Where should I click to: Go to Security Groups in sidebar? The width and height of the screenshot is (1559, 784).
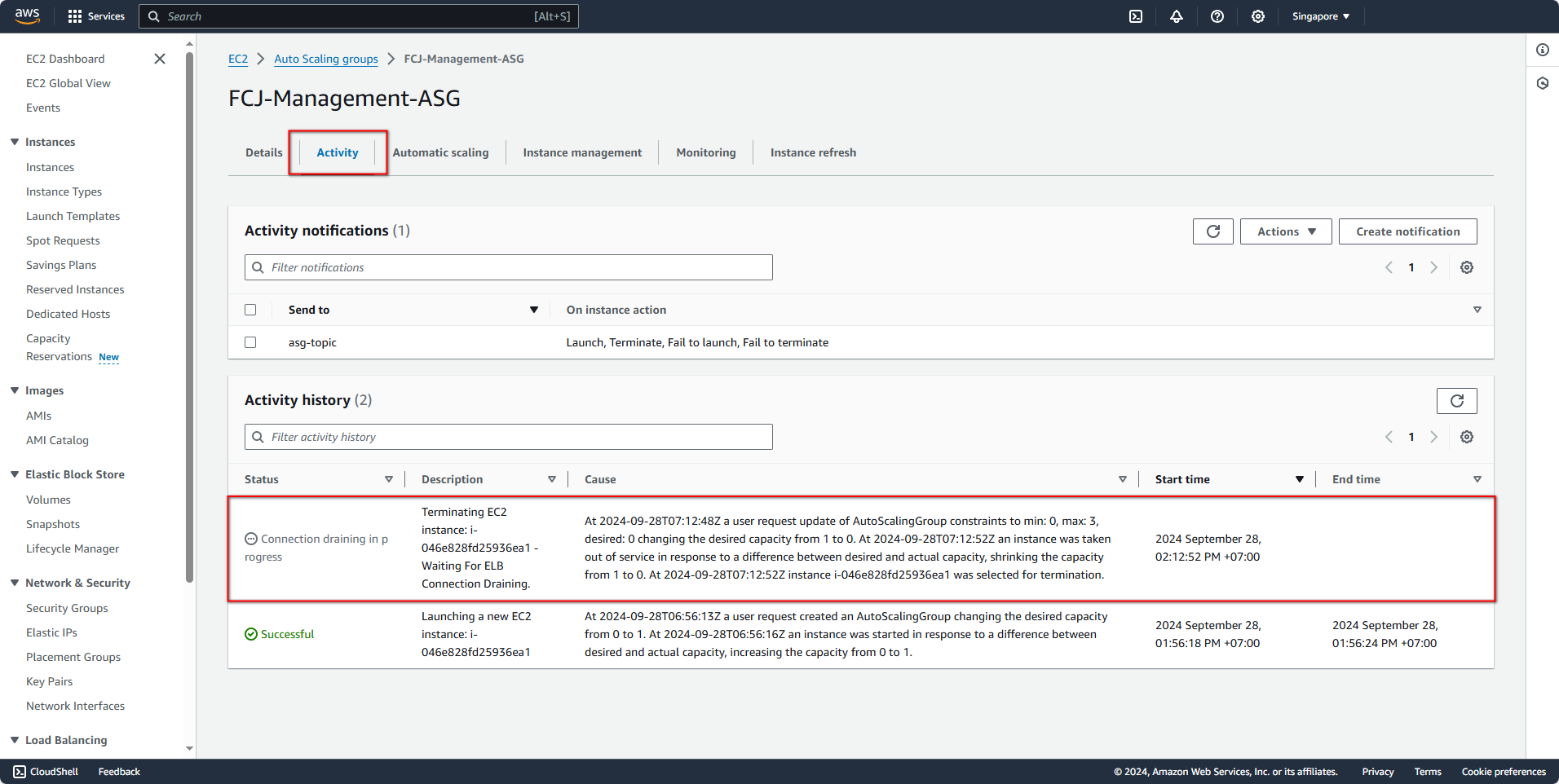click(x=67, y=608)
